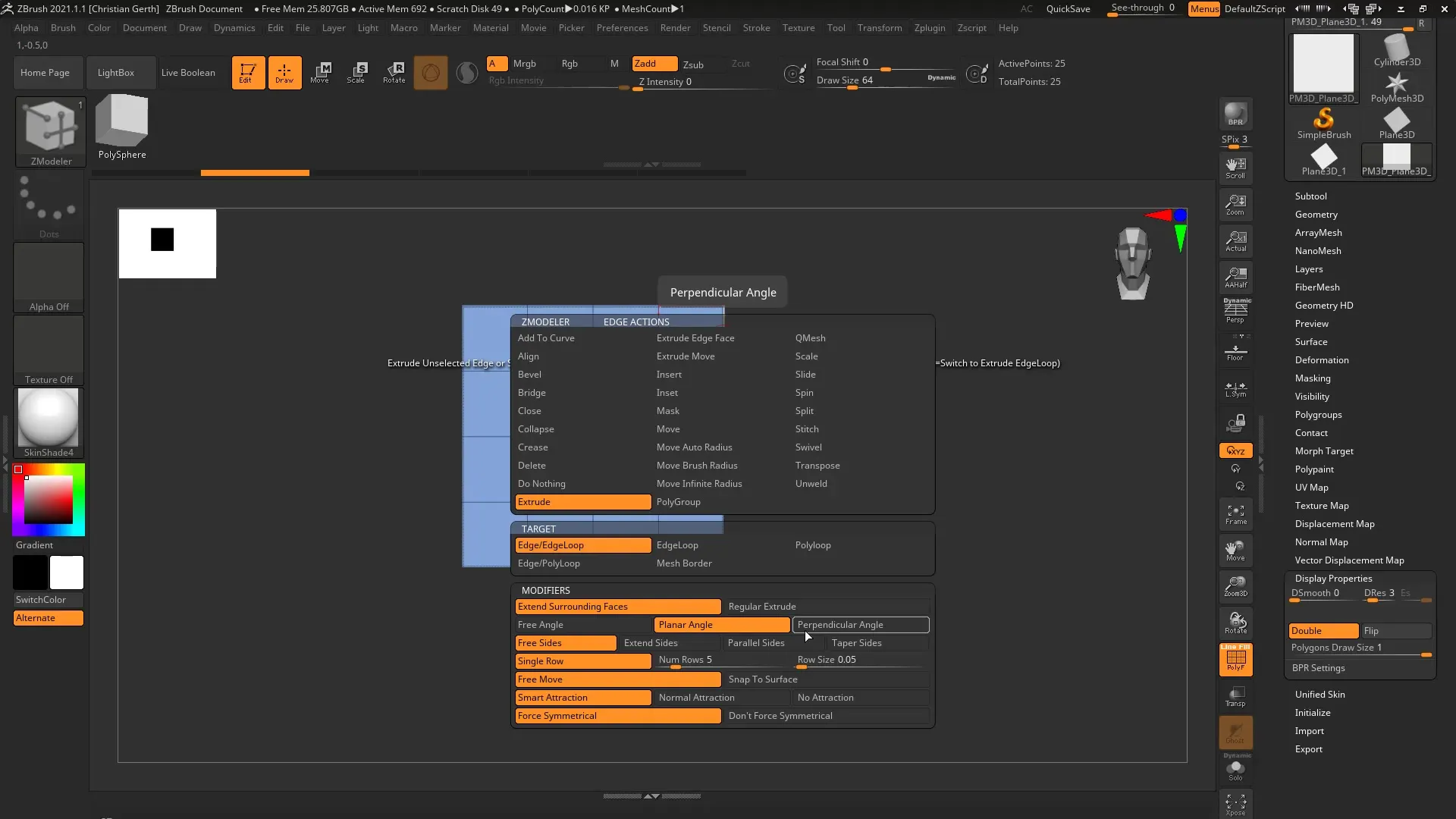Screen dimensions: 1456x819
Task: Select the Rotate transform tool in top toolbar
Action: pyautogui.click(x=394, y=73)
